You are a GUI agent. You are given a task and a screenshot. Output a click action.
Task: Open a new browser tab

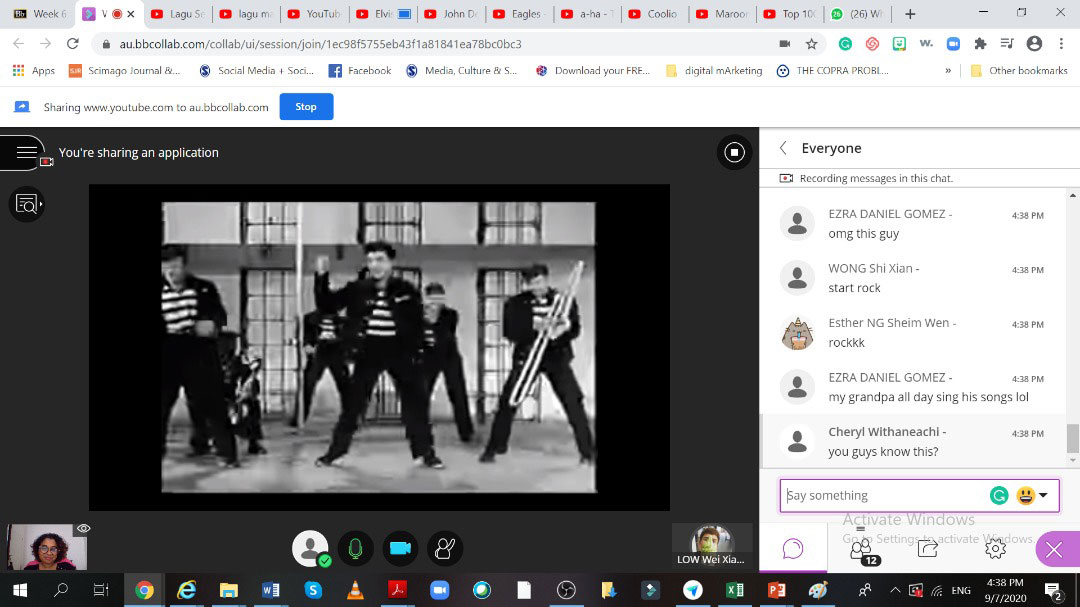[910, 14]
